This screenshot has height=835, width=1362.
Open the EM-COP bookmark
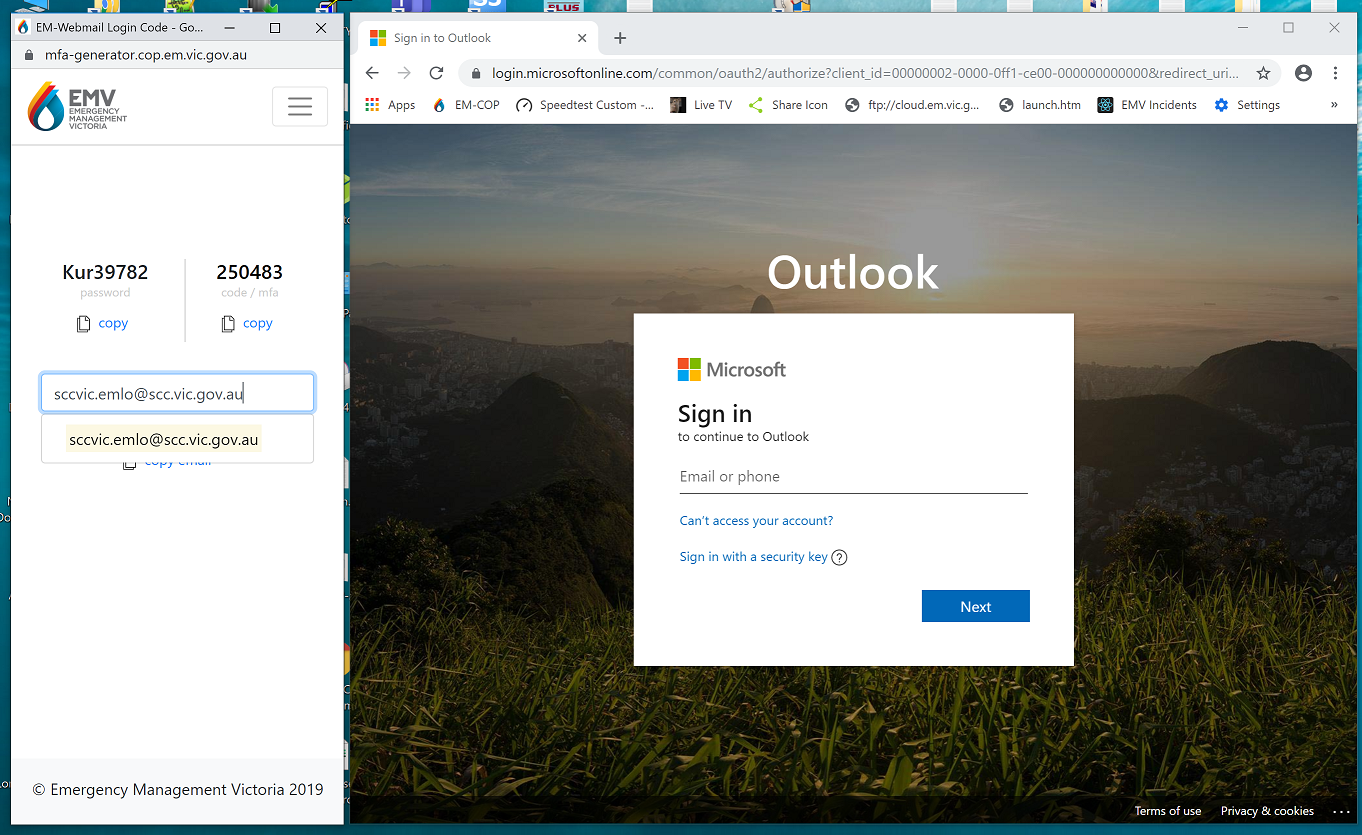click(x=466, y=105)
